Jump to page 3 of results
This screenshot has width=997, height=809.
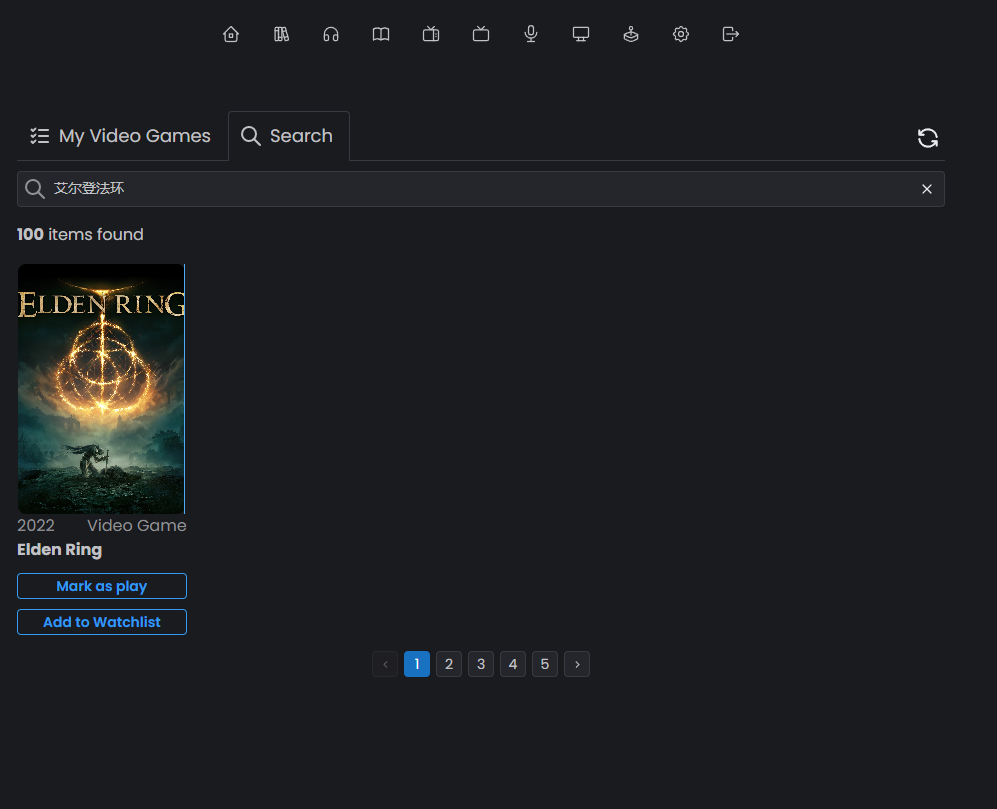[x=481, y=664]
